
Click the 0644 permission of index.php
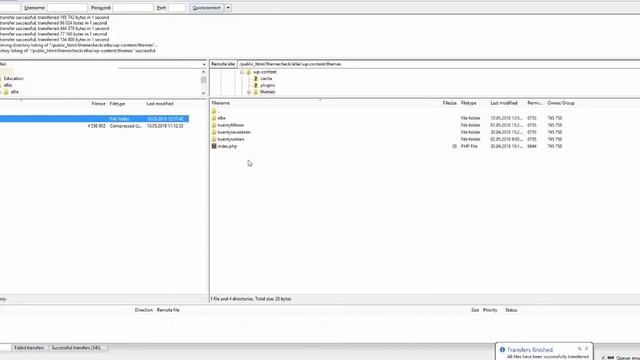pos(532,146)
